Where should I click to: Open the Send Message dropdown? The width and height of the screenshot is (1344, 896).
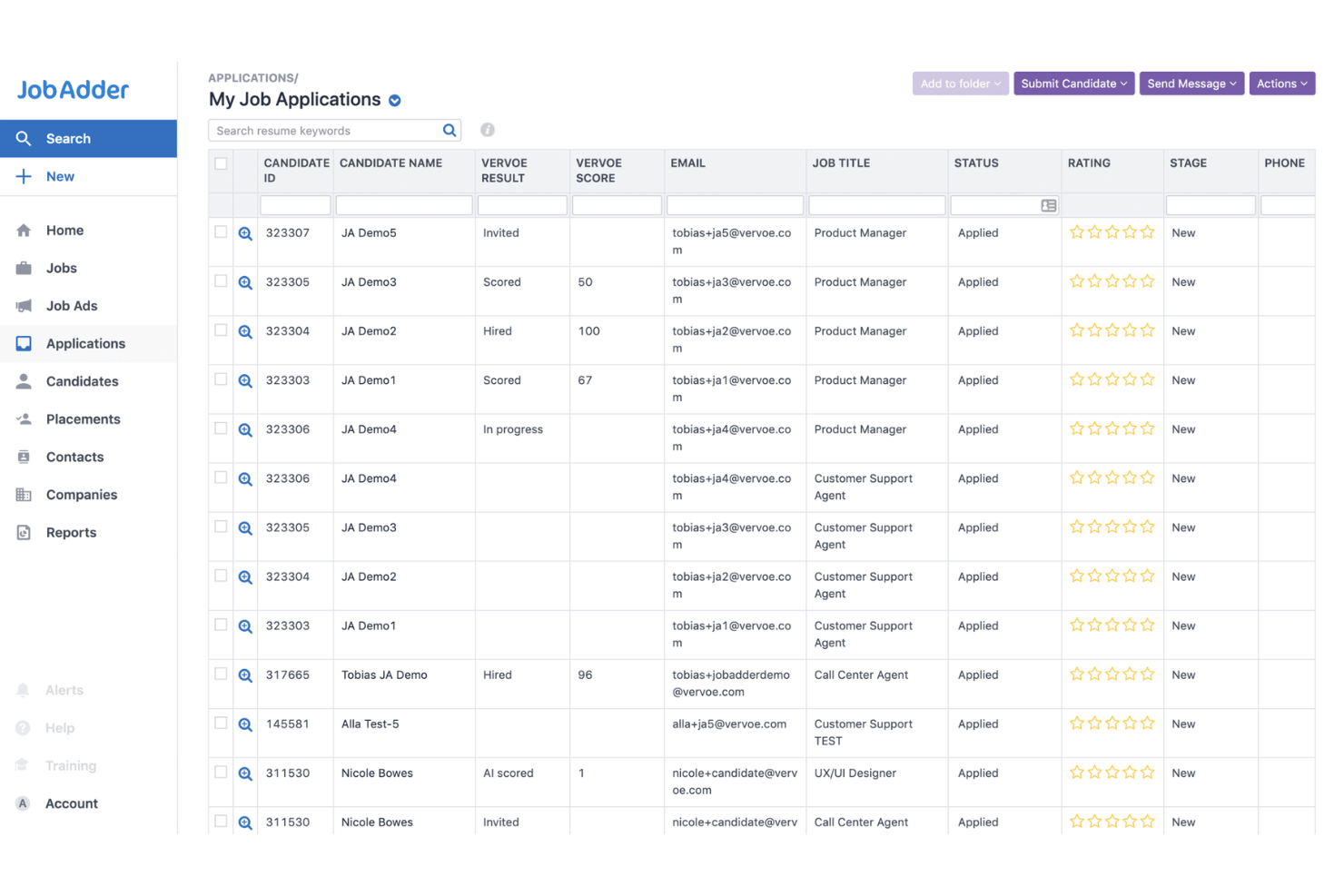1191,84
